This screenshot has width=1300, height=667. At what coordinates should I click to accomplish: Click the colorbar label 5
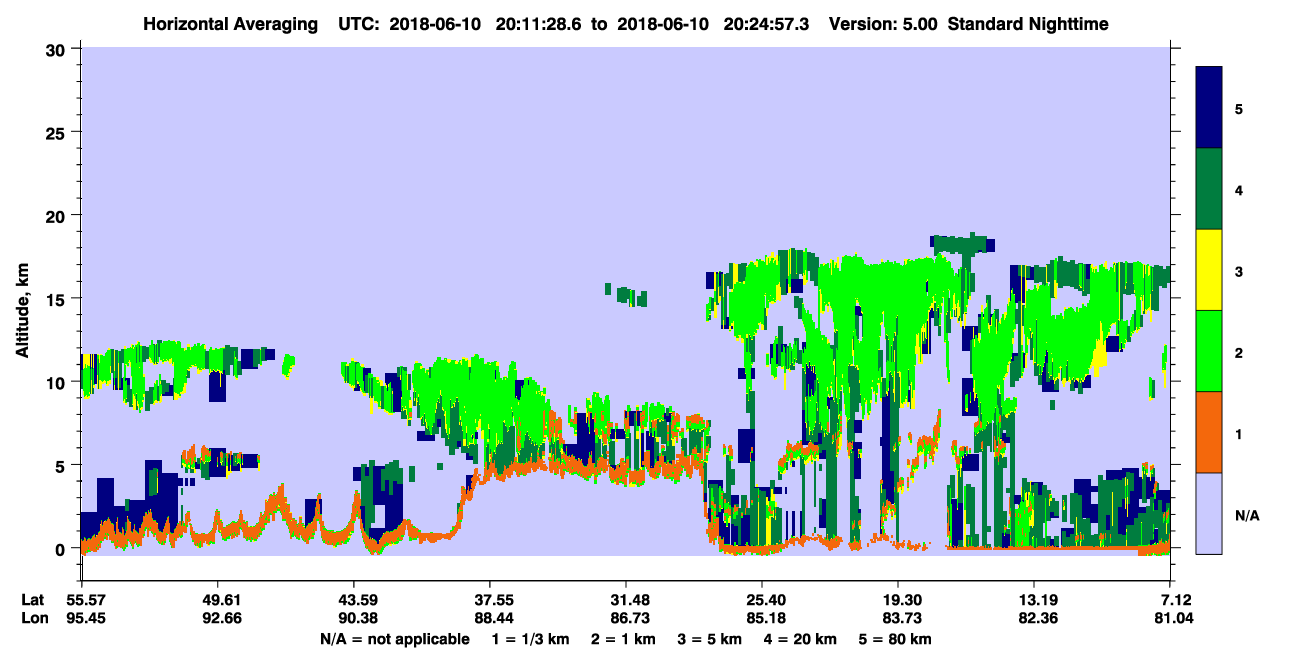point(1238,108)
